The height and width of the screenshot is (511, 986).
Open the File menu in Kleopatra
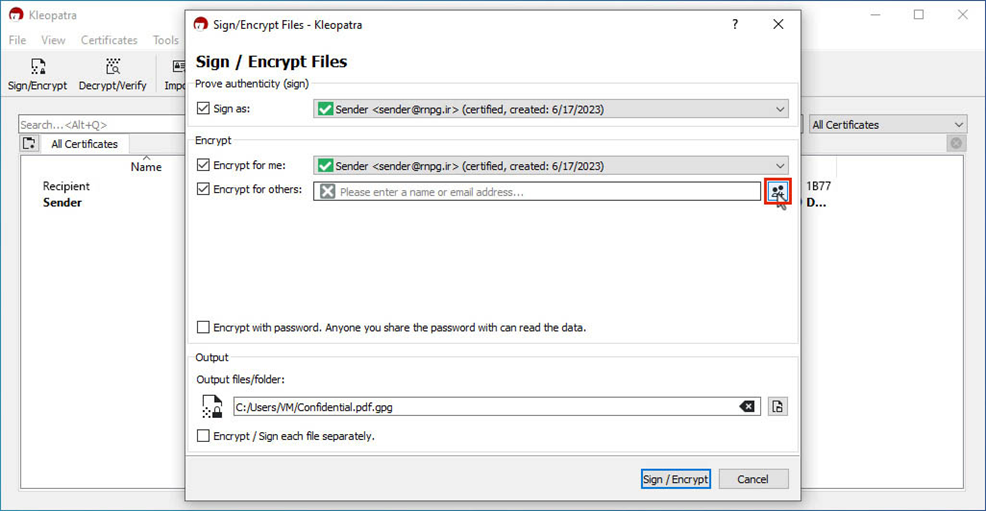tap(18, 40)
